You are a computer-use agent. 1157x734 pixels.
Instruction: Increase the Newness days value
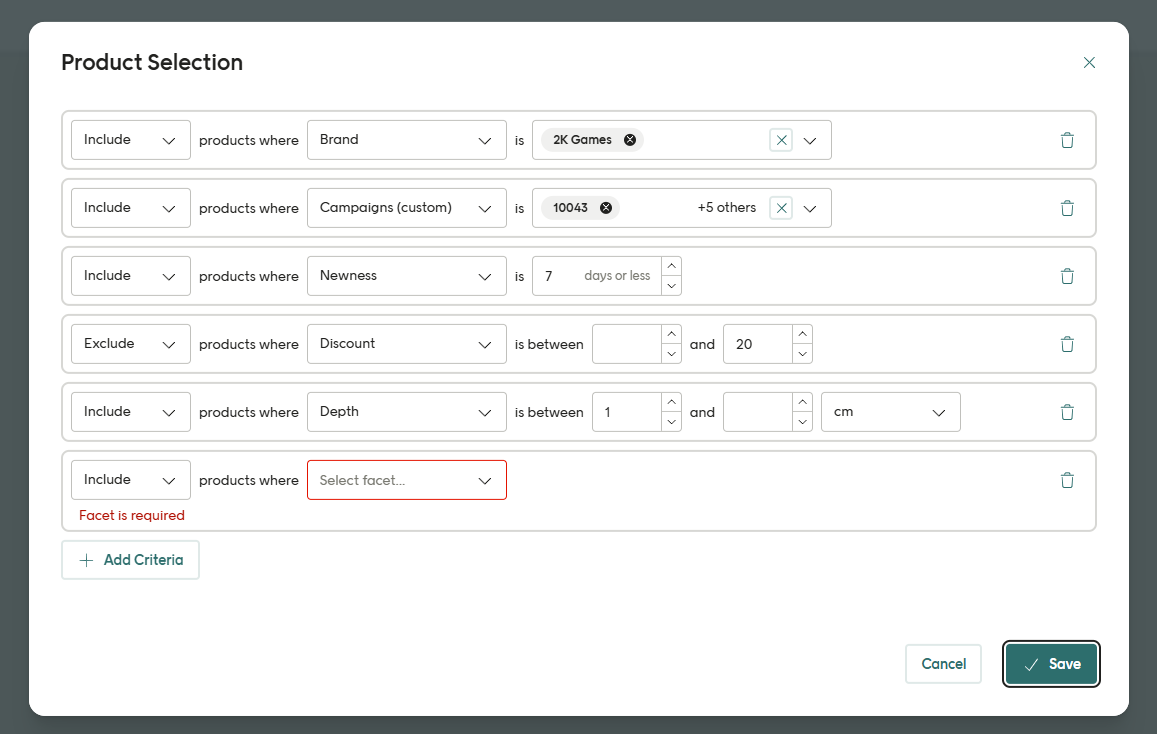coord(672,266)
